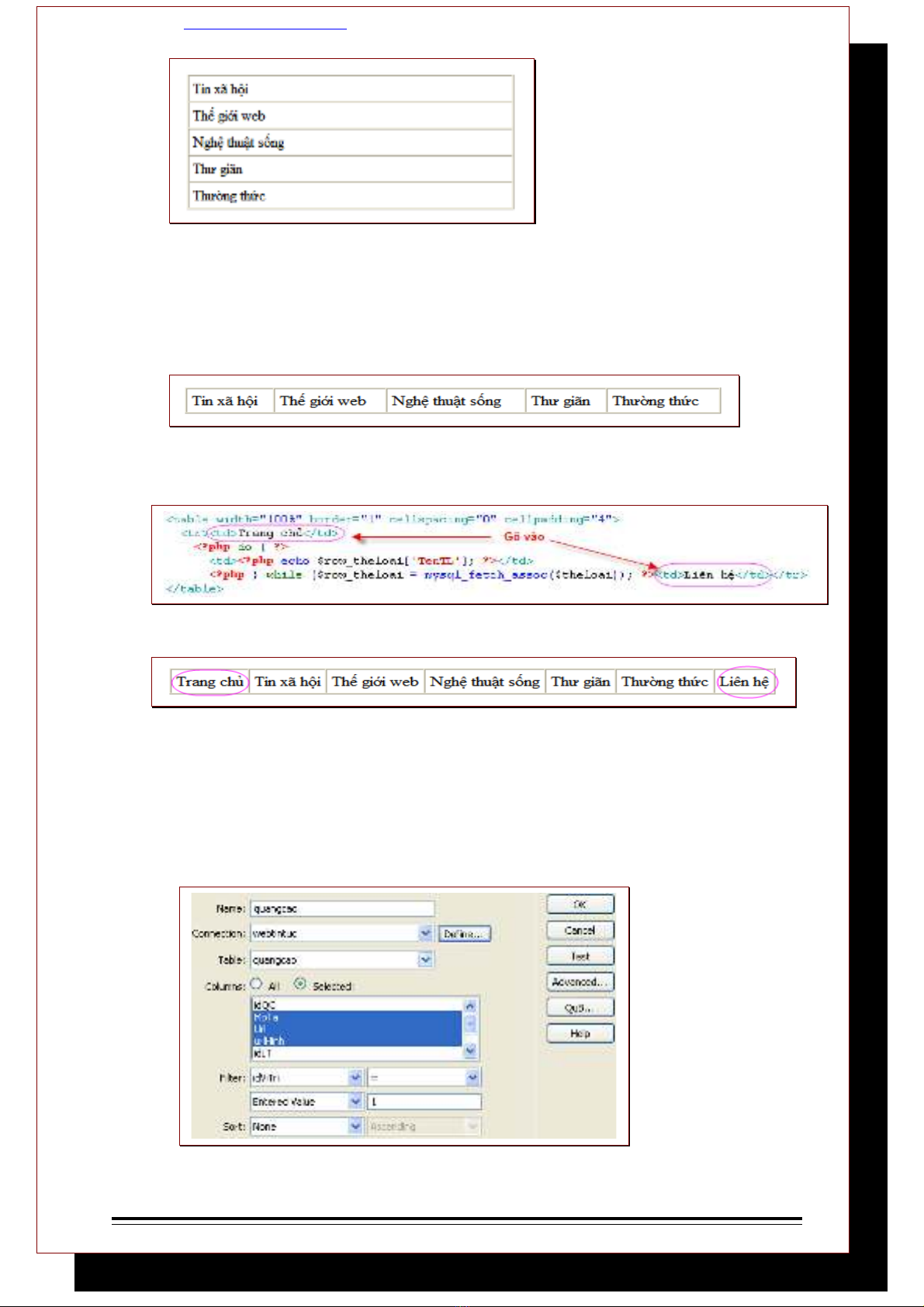The width and height of the screenshot is (924, 1307).
Task: Expand the Filter column dropdown
Action: point(355,1077)
